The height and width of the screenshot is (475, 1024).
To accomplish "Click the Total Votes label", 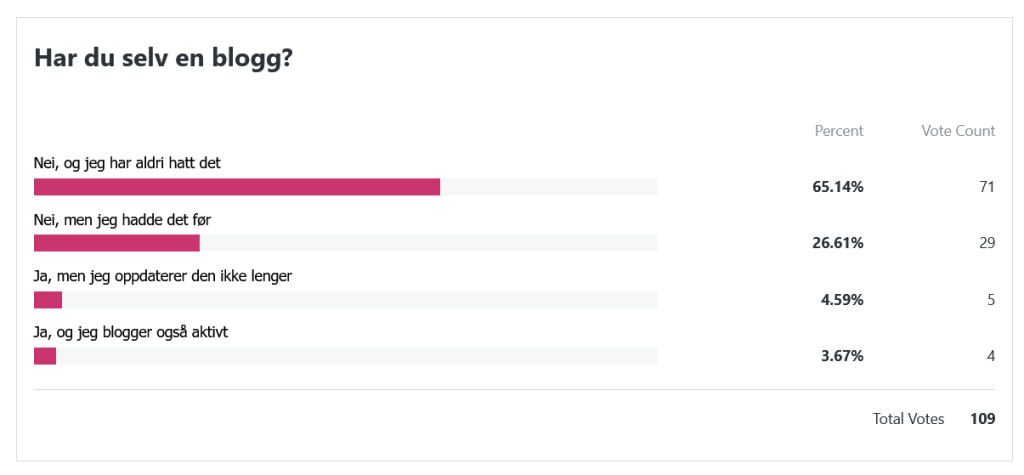I will point(908,419).
